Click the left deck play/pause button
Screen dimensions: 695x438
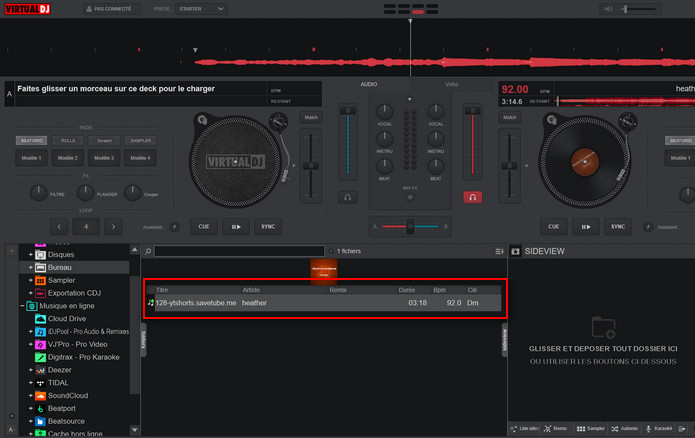pos(236,227)
